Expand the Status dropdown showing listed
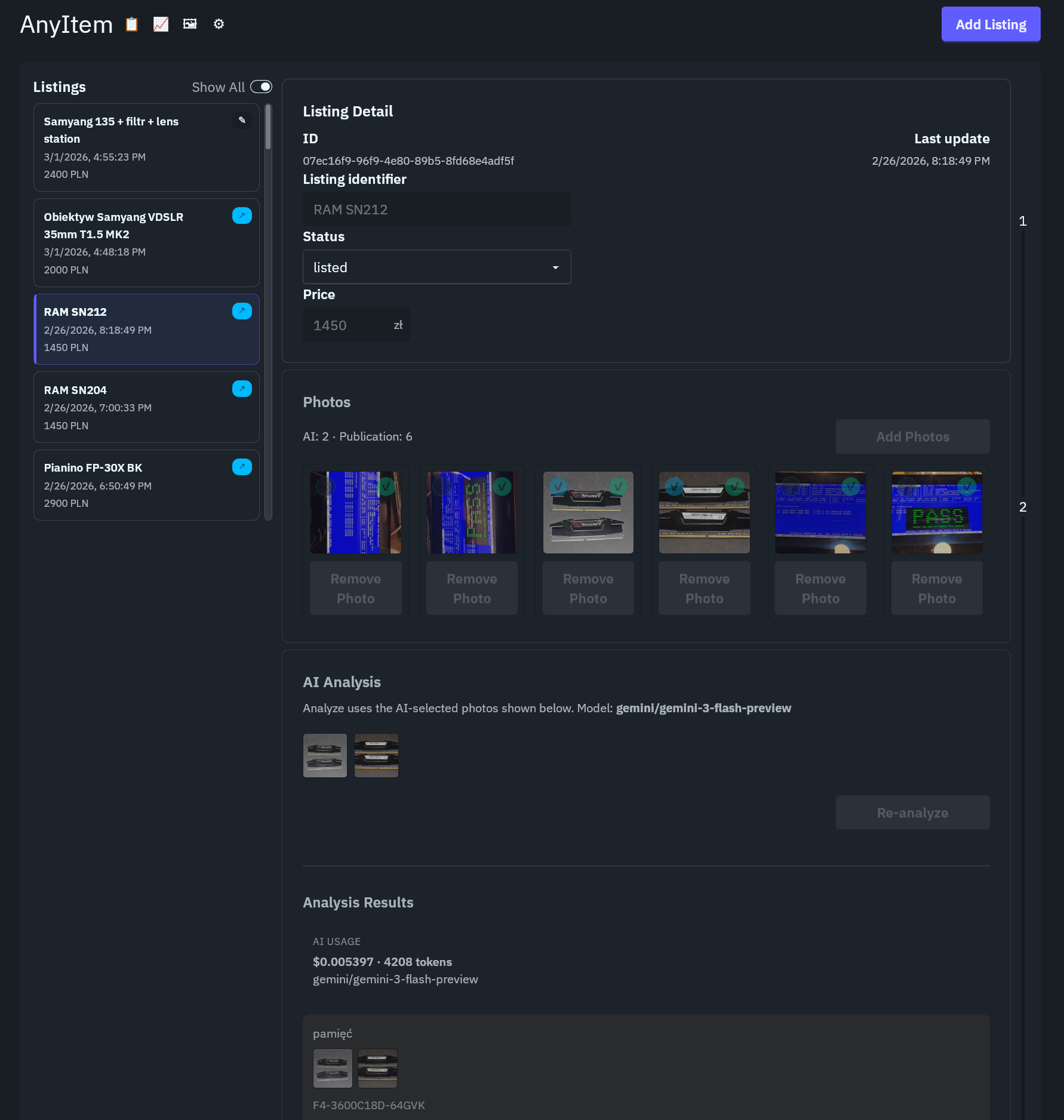The image size is (1064, 1120). (436, 267)
